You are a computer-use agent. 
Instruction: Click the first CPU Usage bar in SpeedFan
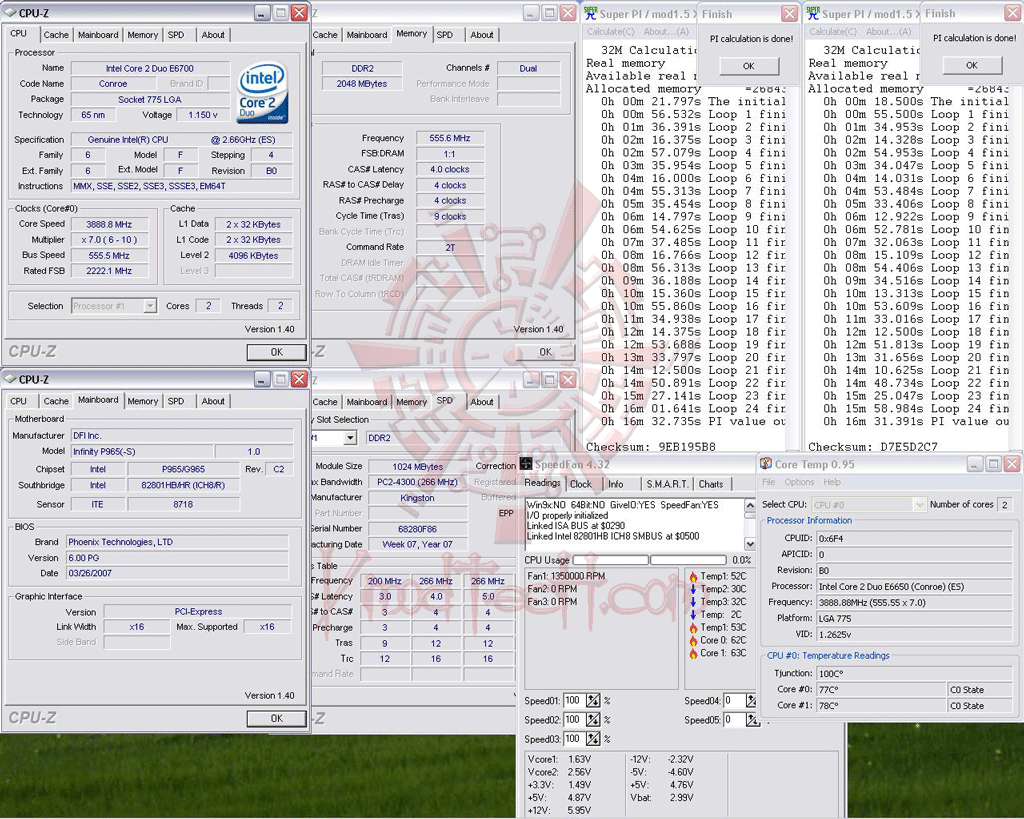tap(611, 560)
